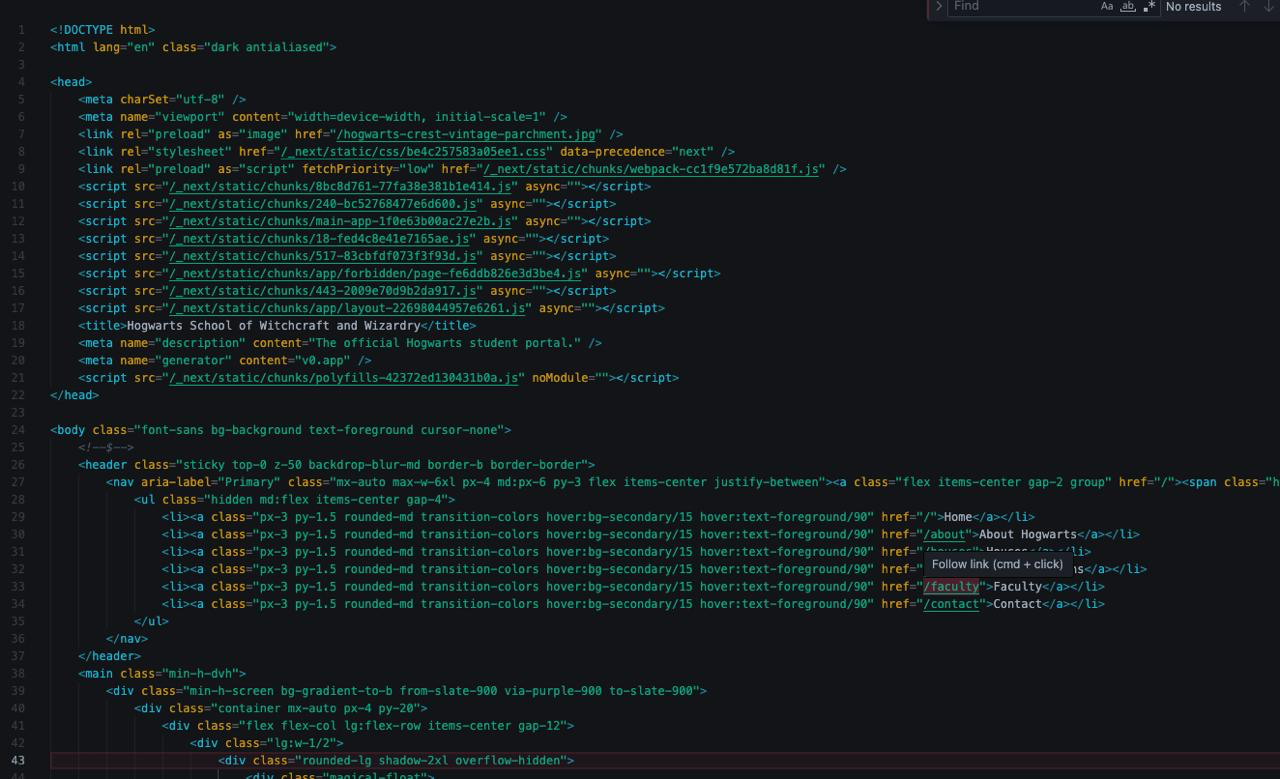Open the webpack chunk script link
The height and width of the screenshot is (779, 1280).
point(650,169)
